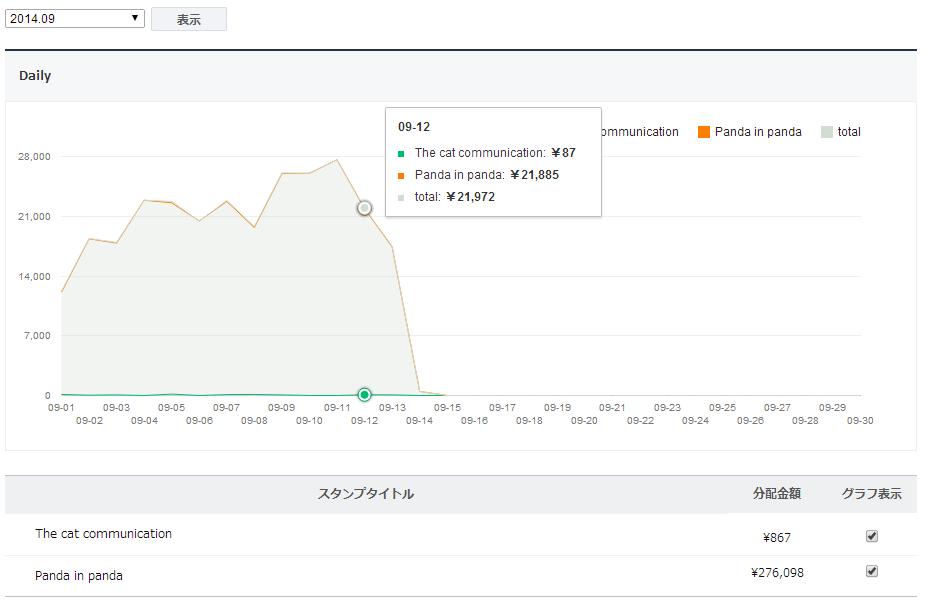
Task: Click the grey square in tooltip
Action: (x=401, y=198)
